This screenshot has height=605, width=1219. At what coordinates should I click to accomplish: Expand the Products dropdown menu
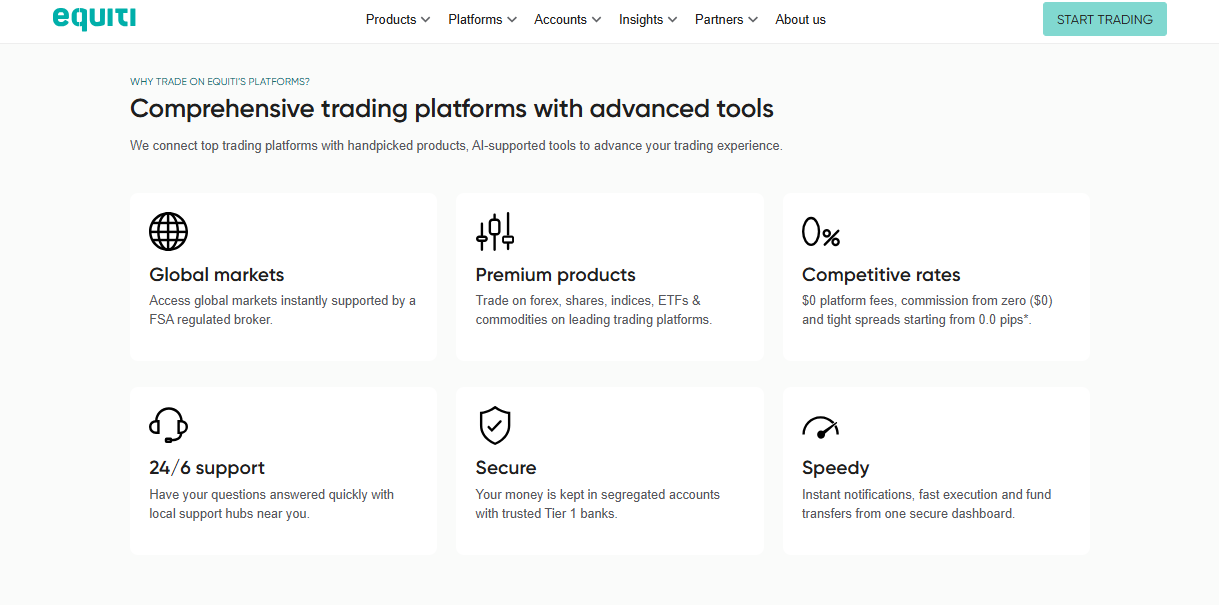click(397, 19)
